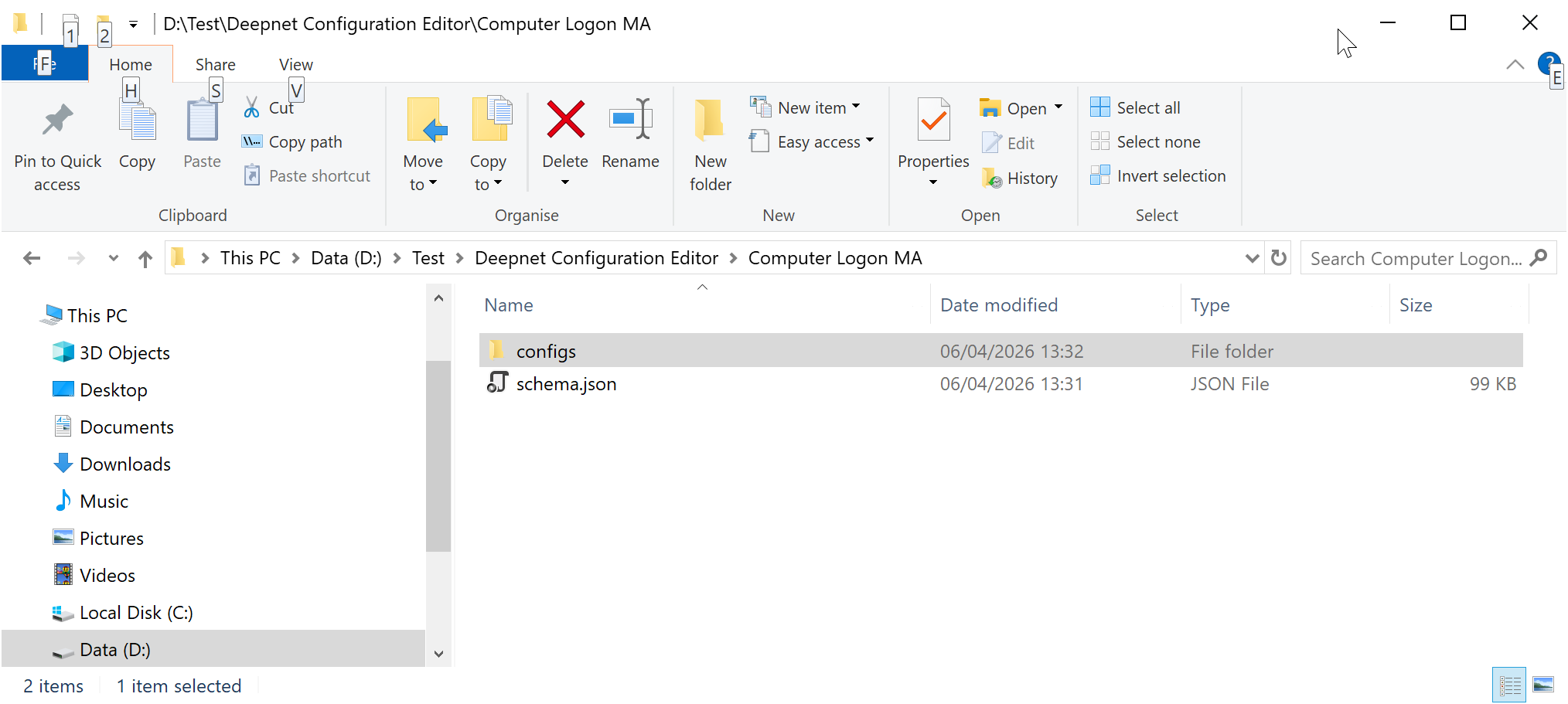The width and height of the screenshot is (1568, 704).
Task: Open the Share ribbon tab
Action: pos(215,65)
